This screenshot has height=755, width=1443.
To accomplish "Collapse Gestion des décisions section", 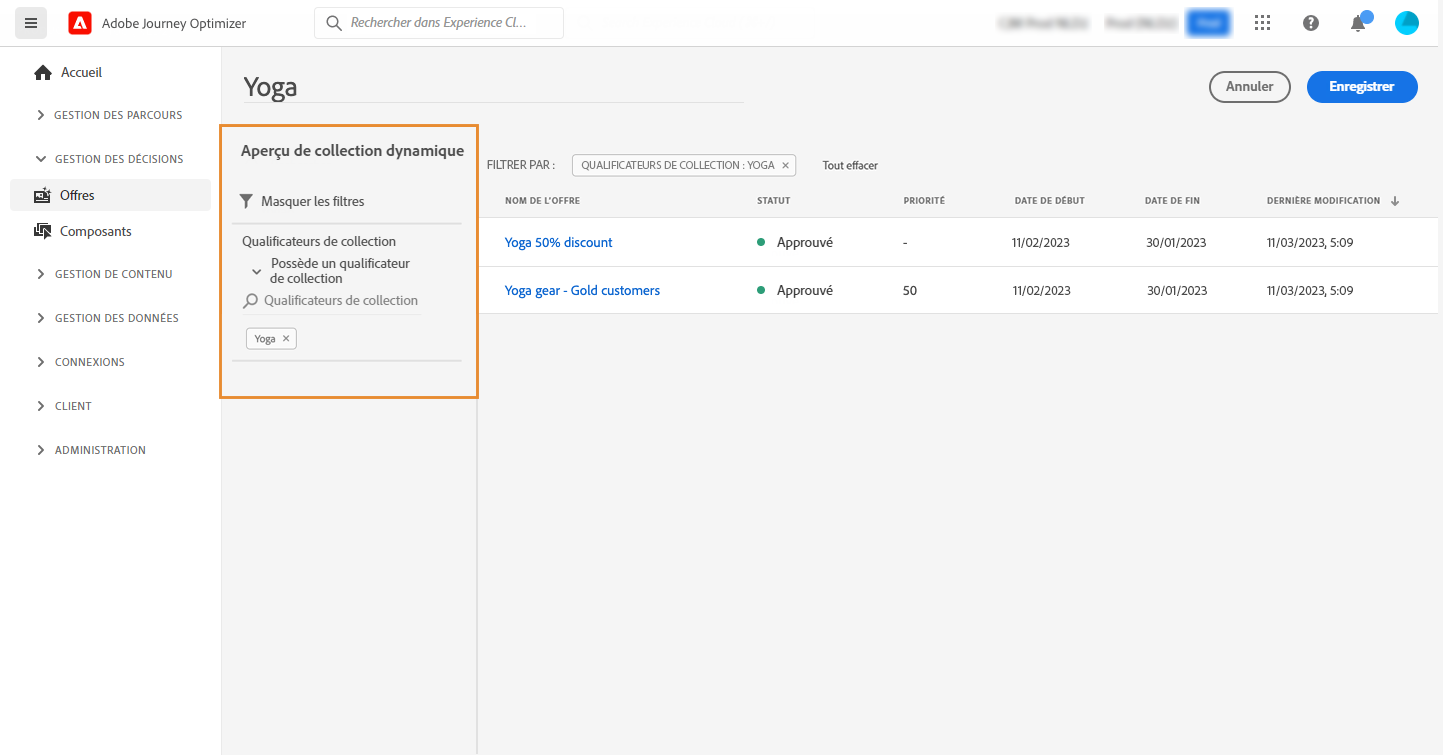I will point(41,159).
